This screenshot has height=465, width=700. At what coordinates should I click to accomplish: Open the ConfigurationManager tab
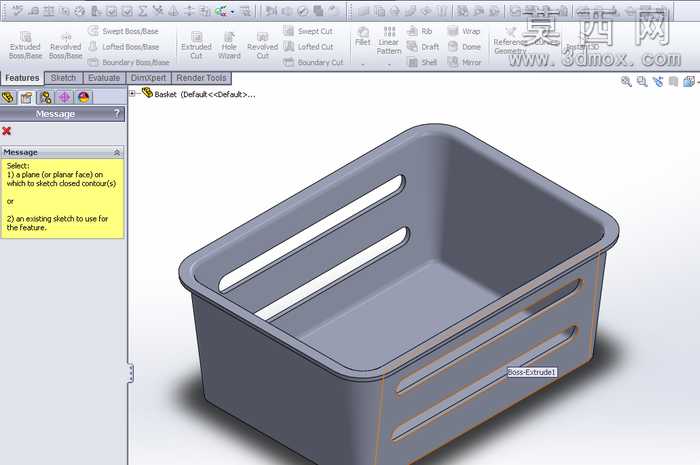(x=46, y=97)
